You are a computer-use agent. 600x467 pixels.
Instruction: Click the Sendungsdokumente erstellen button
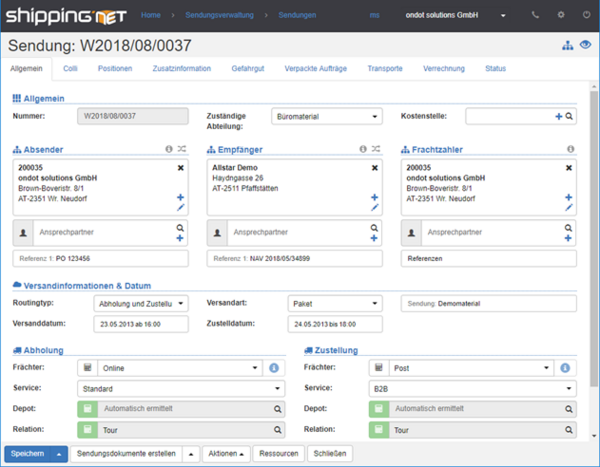(x=126, y=453)
